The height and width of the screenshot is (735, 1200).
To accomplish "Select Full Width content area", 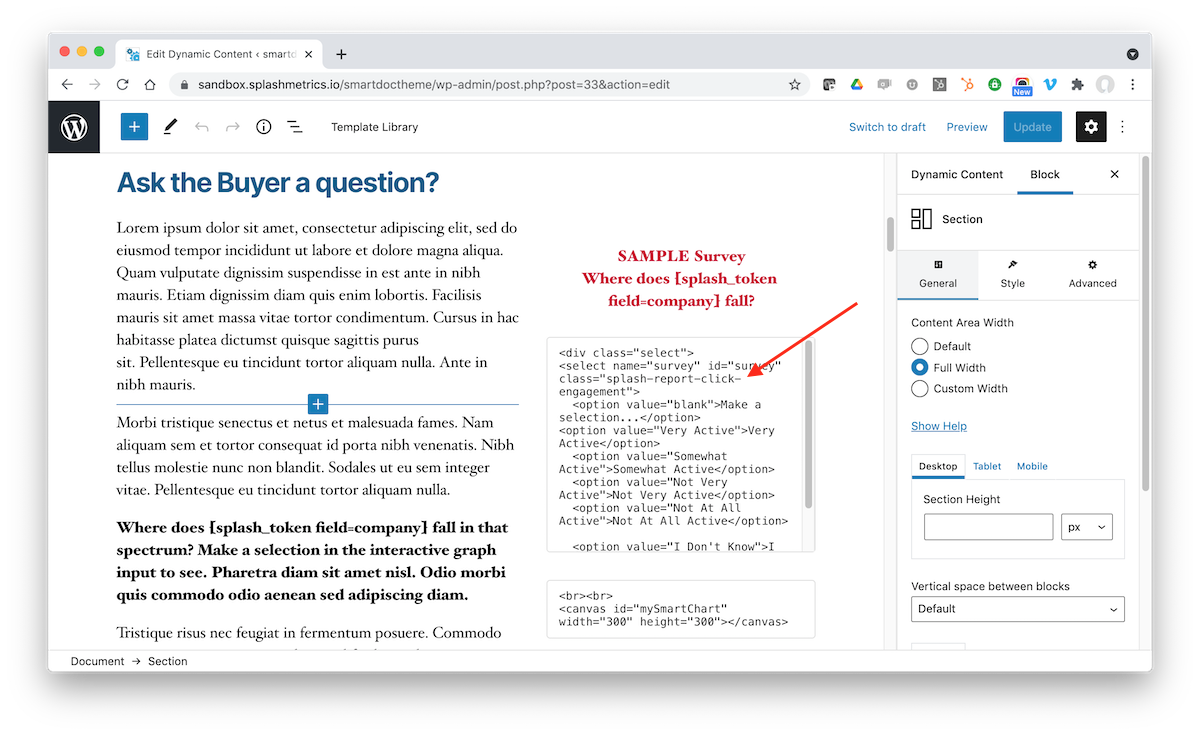I will tap(920, 367).
